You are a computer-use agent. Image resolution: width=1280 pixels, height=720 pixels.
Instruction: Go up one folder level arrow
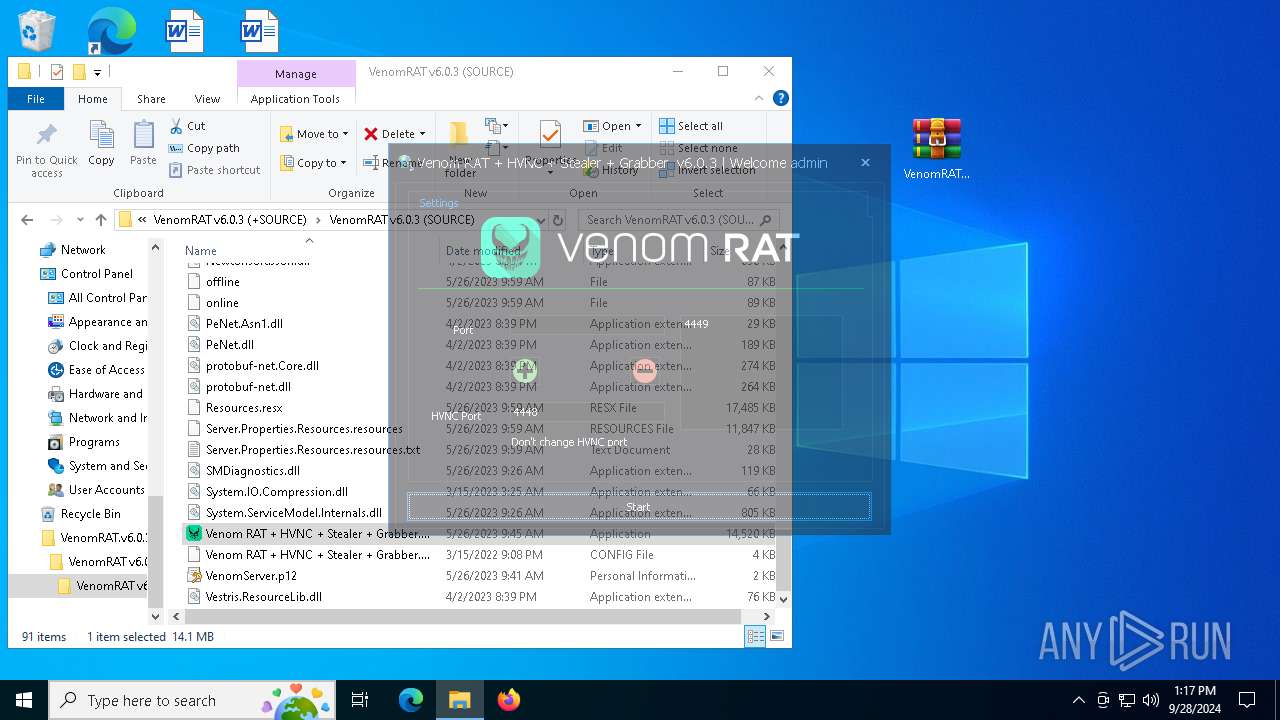[100, 220]
